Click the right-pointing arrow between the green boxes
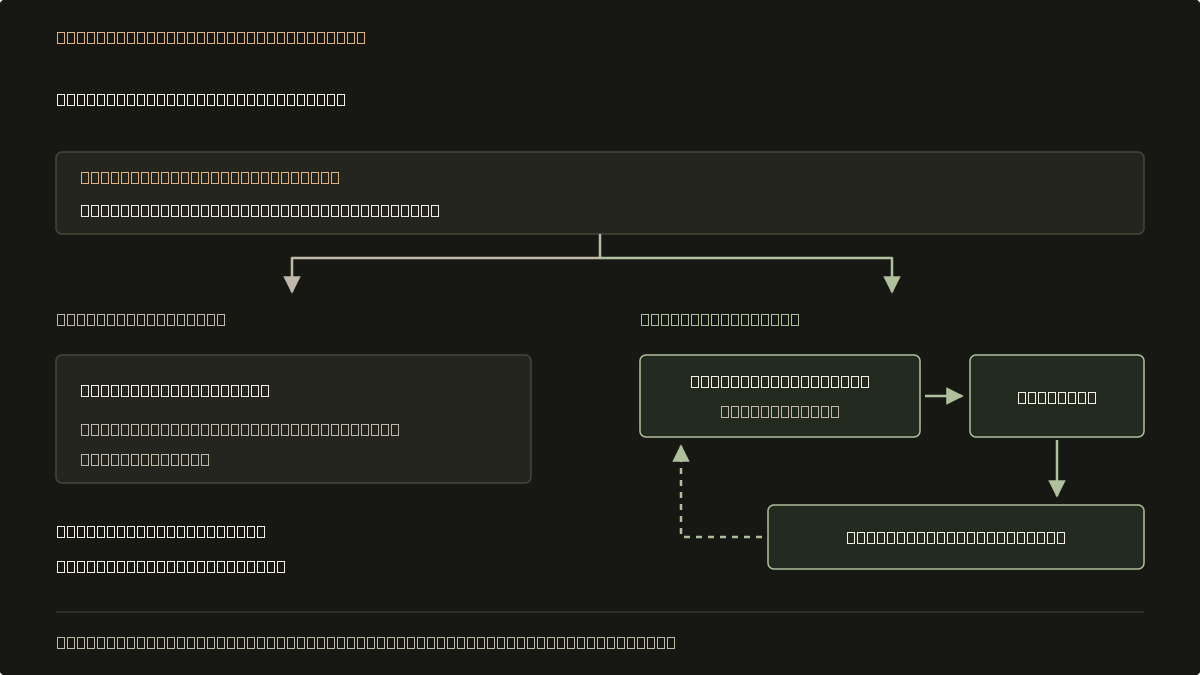 pos(944,396)
